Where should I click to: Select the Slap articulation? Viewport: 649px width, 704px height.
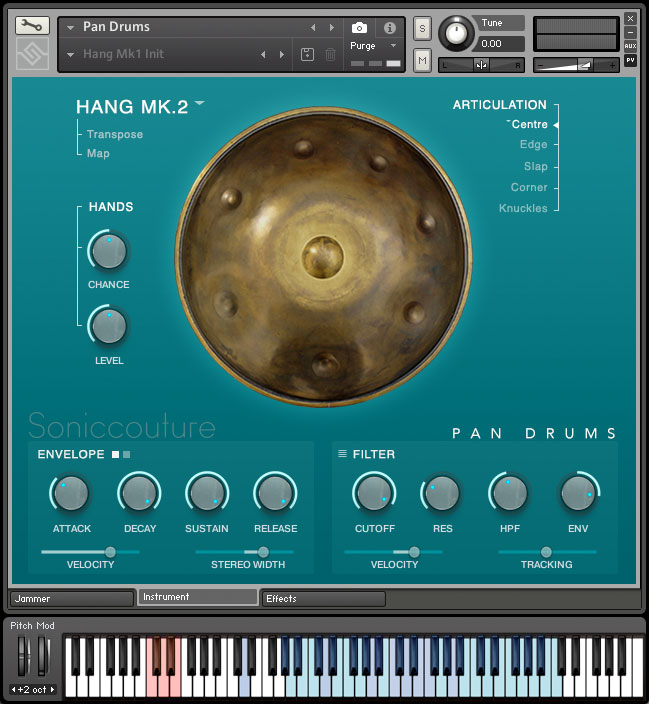pos(536,167)
